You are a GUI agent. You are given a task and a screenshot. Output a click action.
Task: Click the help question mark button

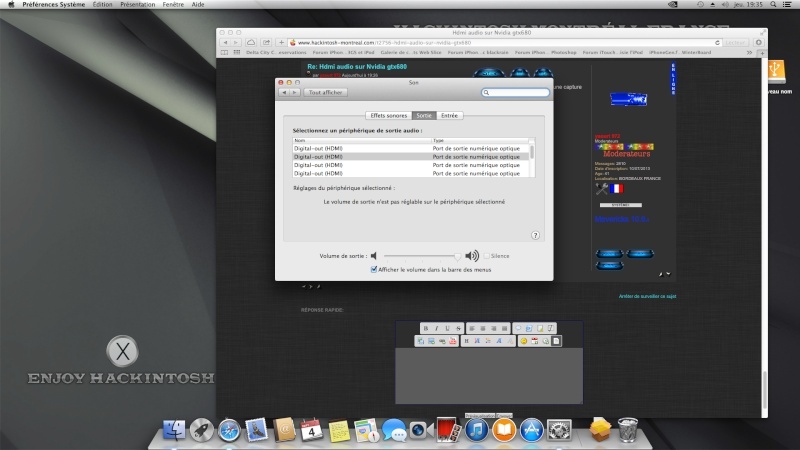pos(535,235)
